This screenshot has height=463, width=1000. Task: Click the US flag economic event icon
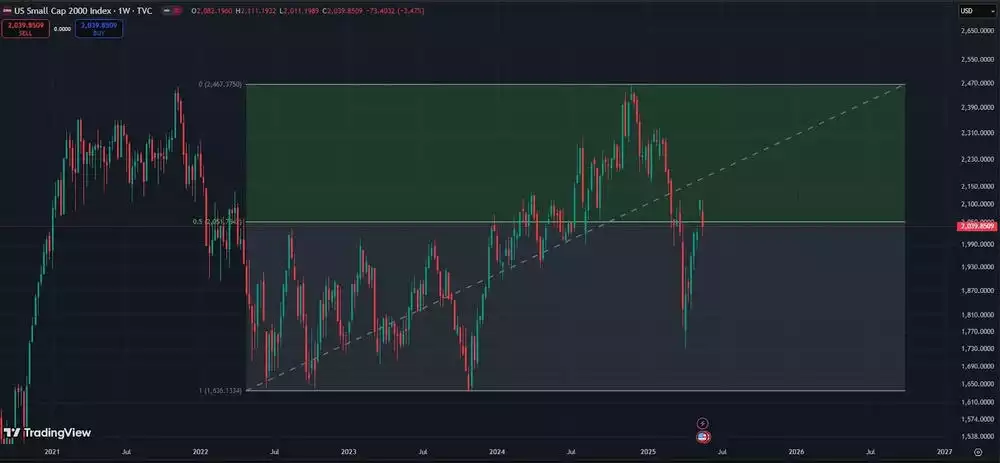pyautogui.click(x=703, y=437)
